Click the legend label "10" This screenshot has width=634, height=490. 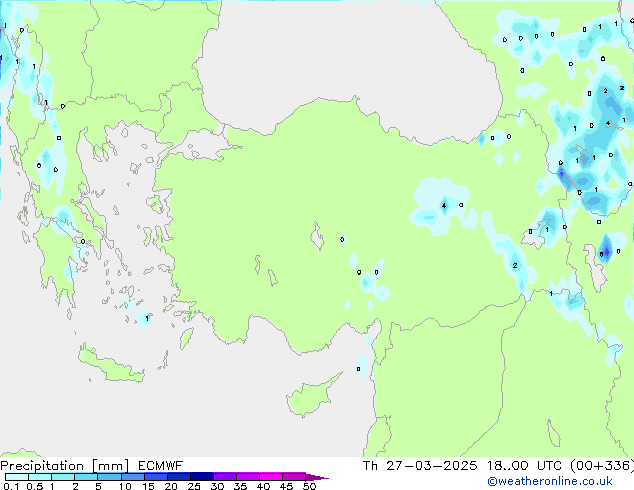pos(125,486)
